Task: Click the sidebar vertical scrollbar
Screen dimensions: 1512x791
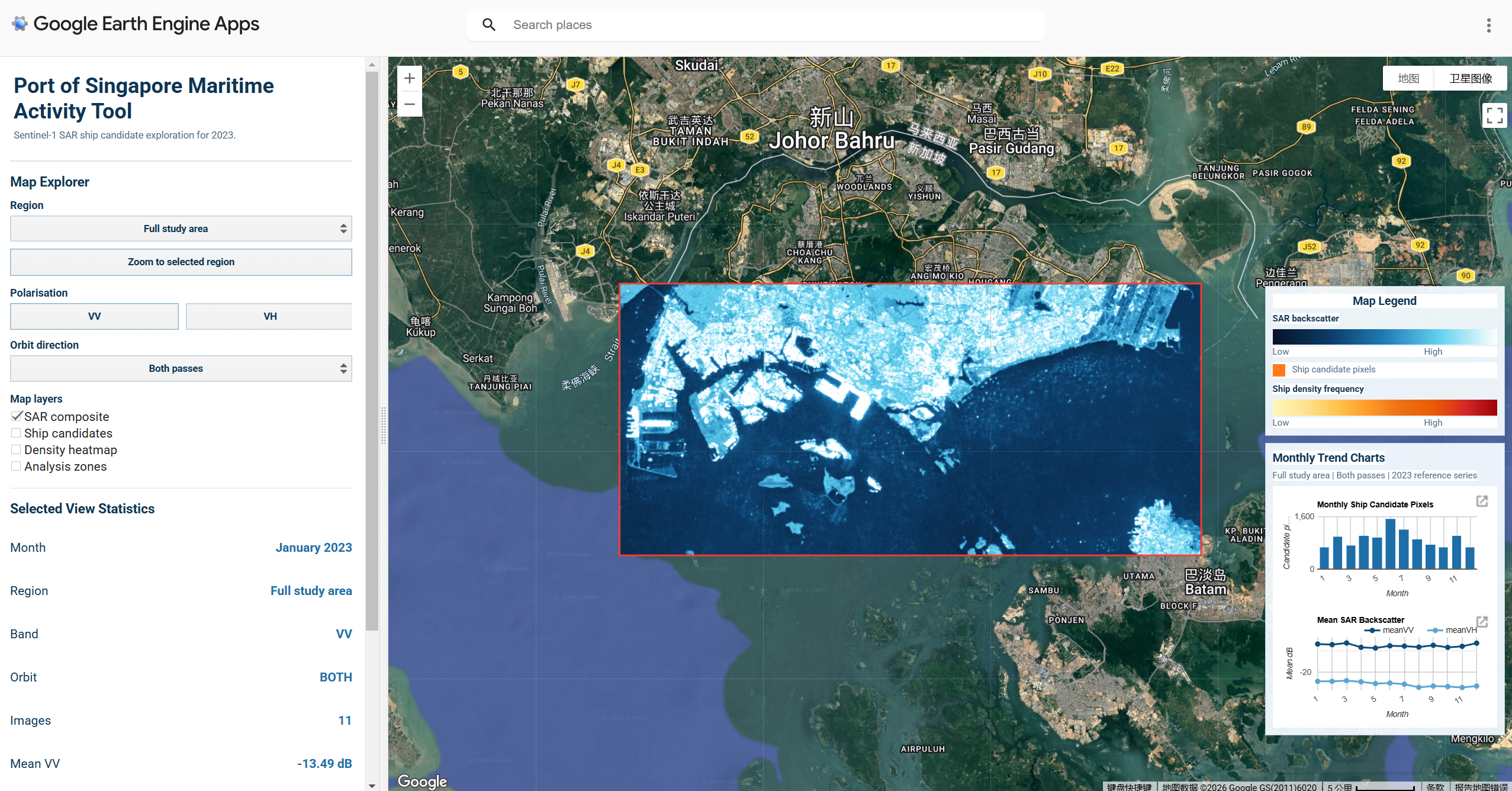Action: (372, 351)
